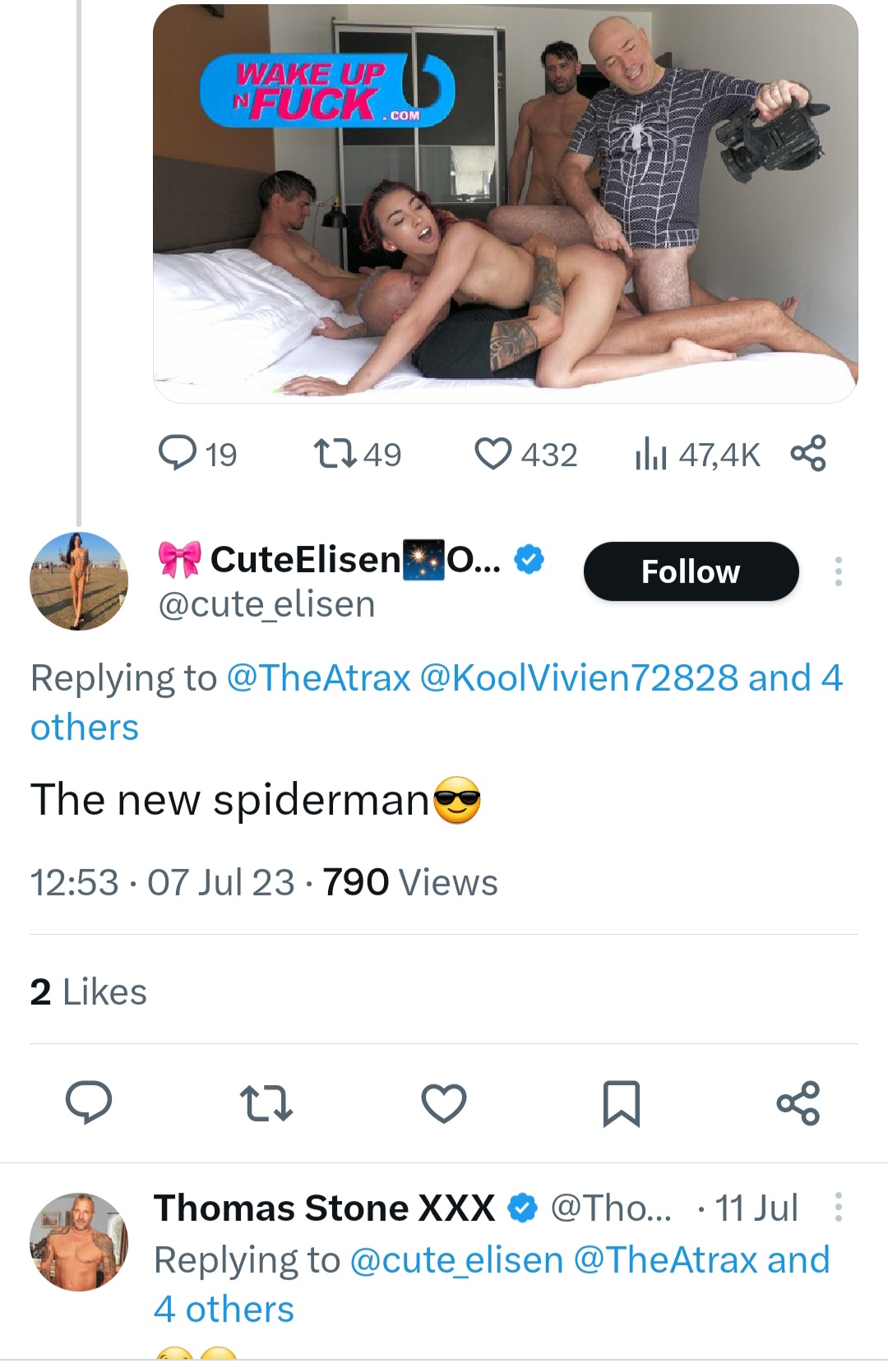Tap the retweet icon showing 49
The height and width of the screenshot is (1372, 888).
pyautogui.click(x=335, y=453)
